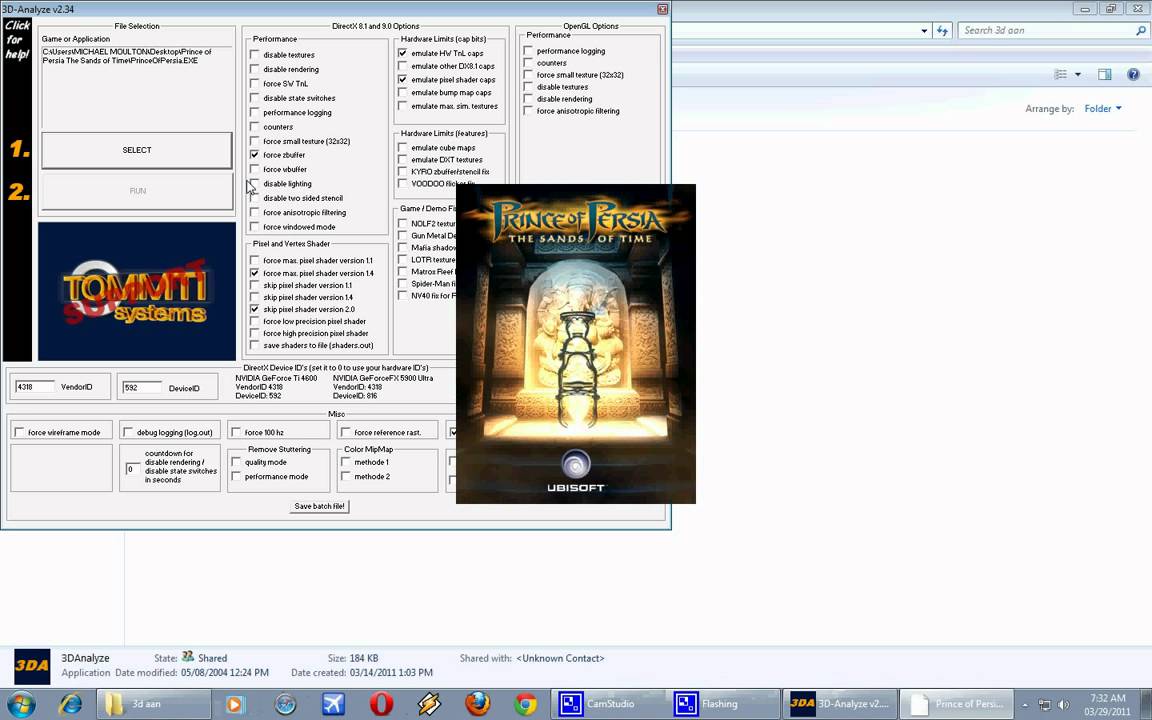Image resolution: width=1152 pixels, height=720 pixels.
Task: Enable 'force 100 hz' checkbox
Action: click(x=237, y=432)
